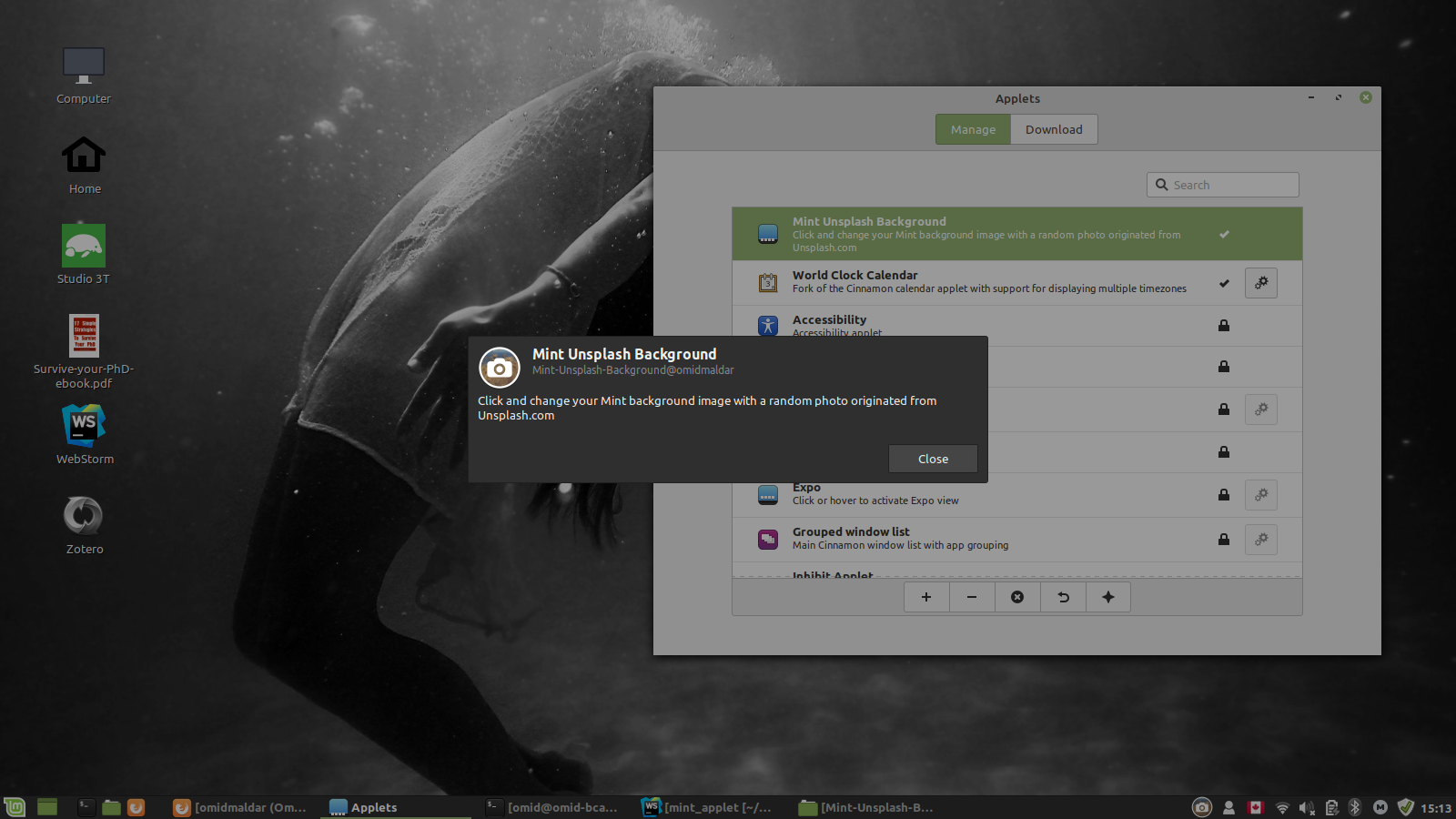The image size is (1456, 819).
Task: Focus the Search field in Applets window
Action: click(1222, 185)
